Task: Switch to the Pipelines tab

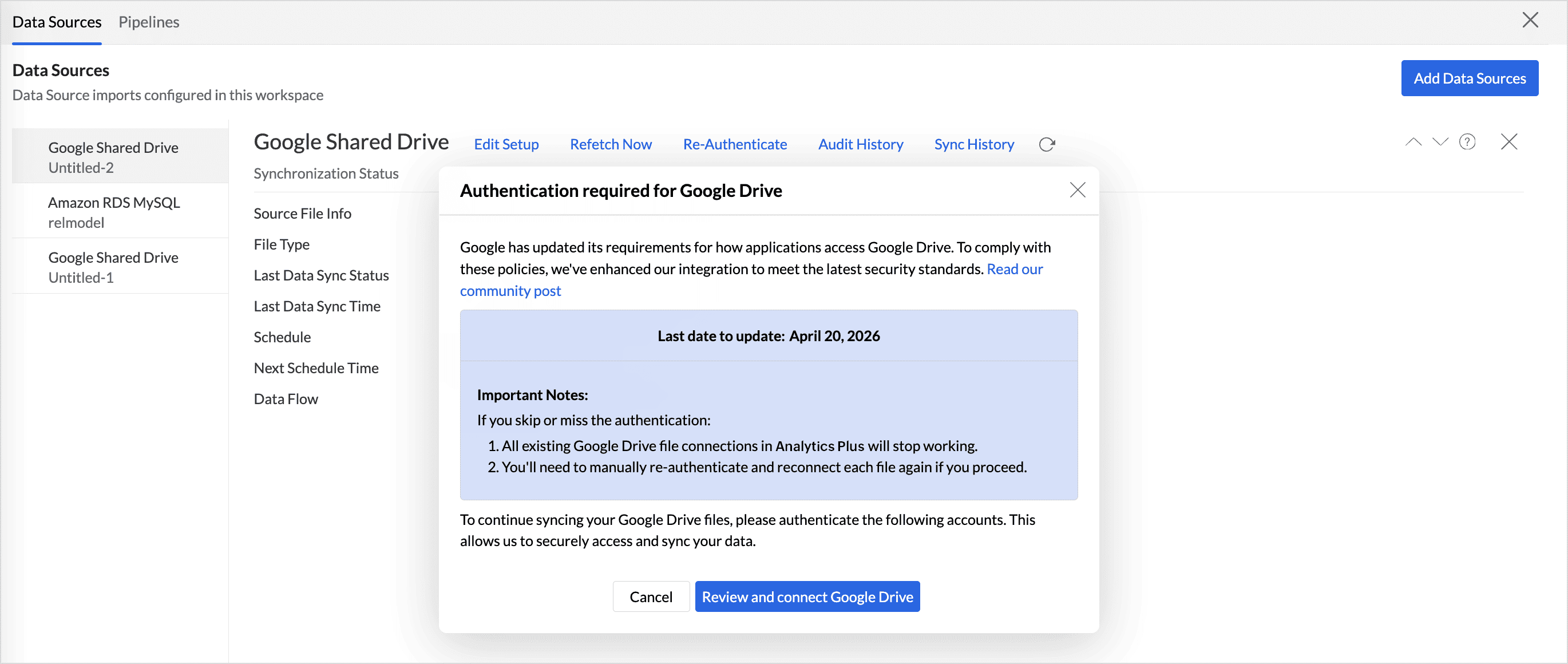Action: [149, 22]
